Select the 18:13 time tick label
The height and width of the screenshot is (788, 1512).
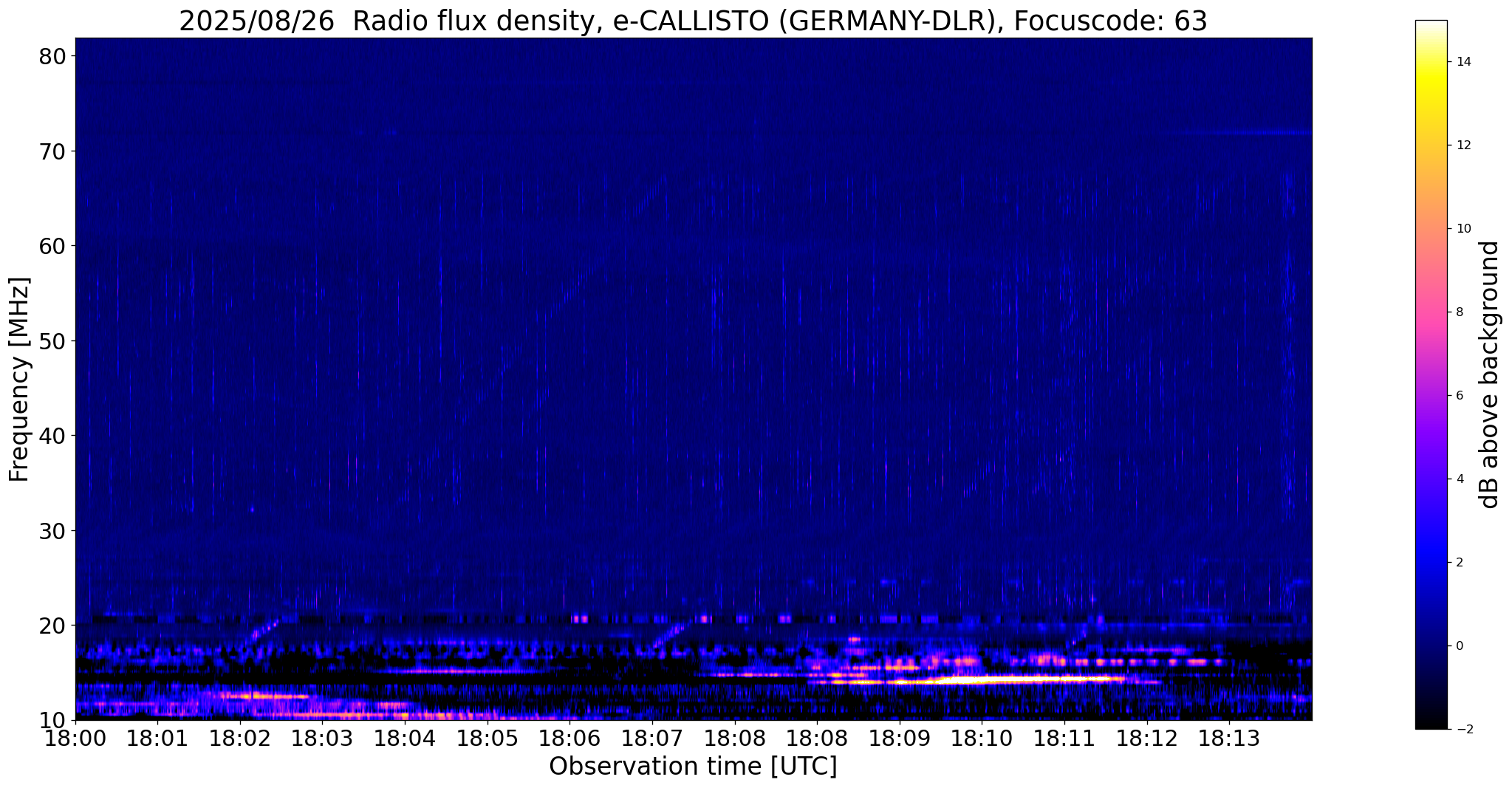(x=1230, y=737)
